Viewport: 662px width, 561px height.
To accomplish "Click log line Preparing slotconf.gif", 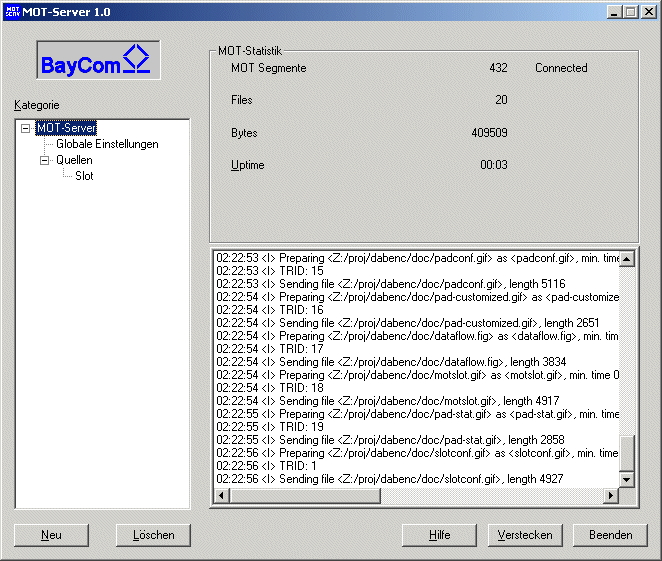I will [418, 453].
